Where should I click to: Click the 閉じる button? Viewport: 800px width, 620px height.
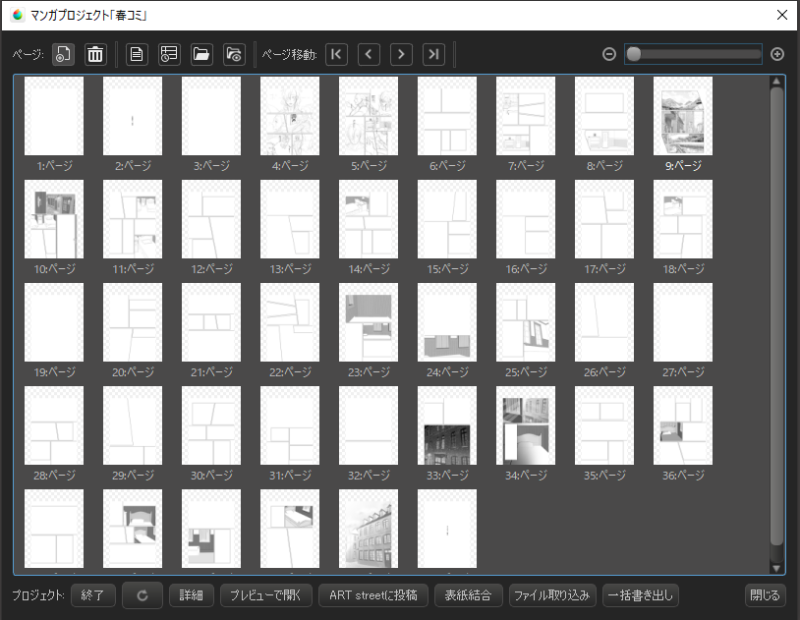click(x=765, y=596)
